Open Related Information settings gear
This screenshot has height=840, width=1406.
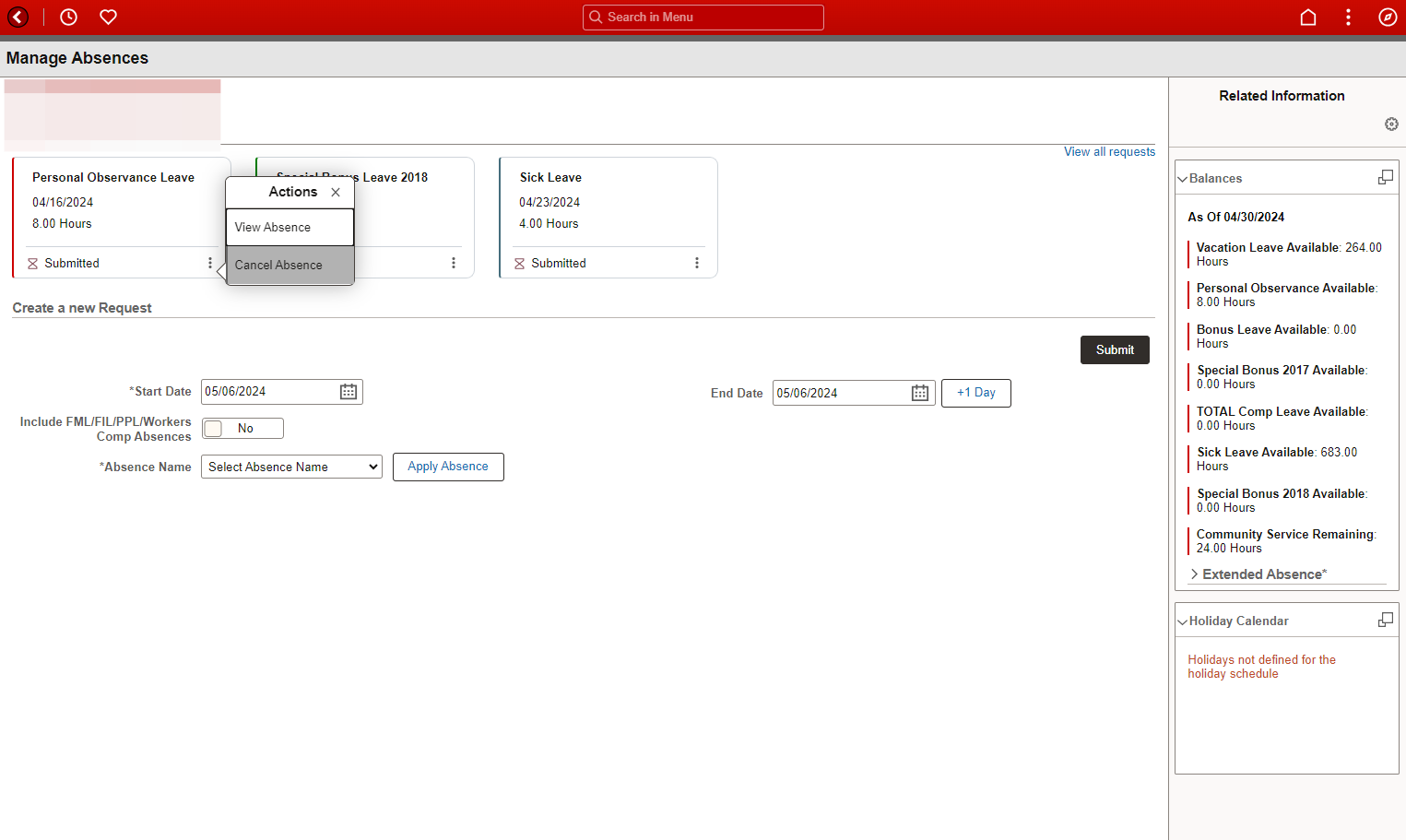click(x=1391, y=124)
